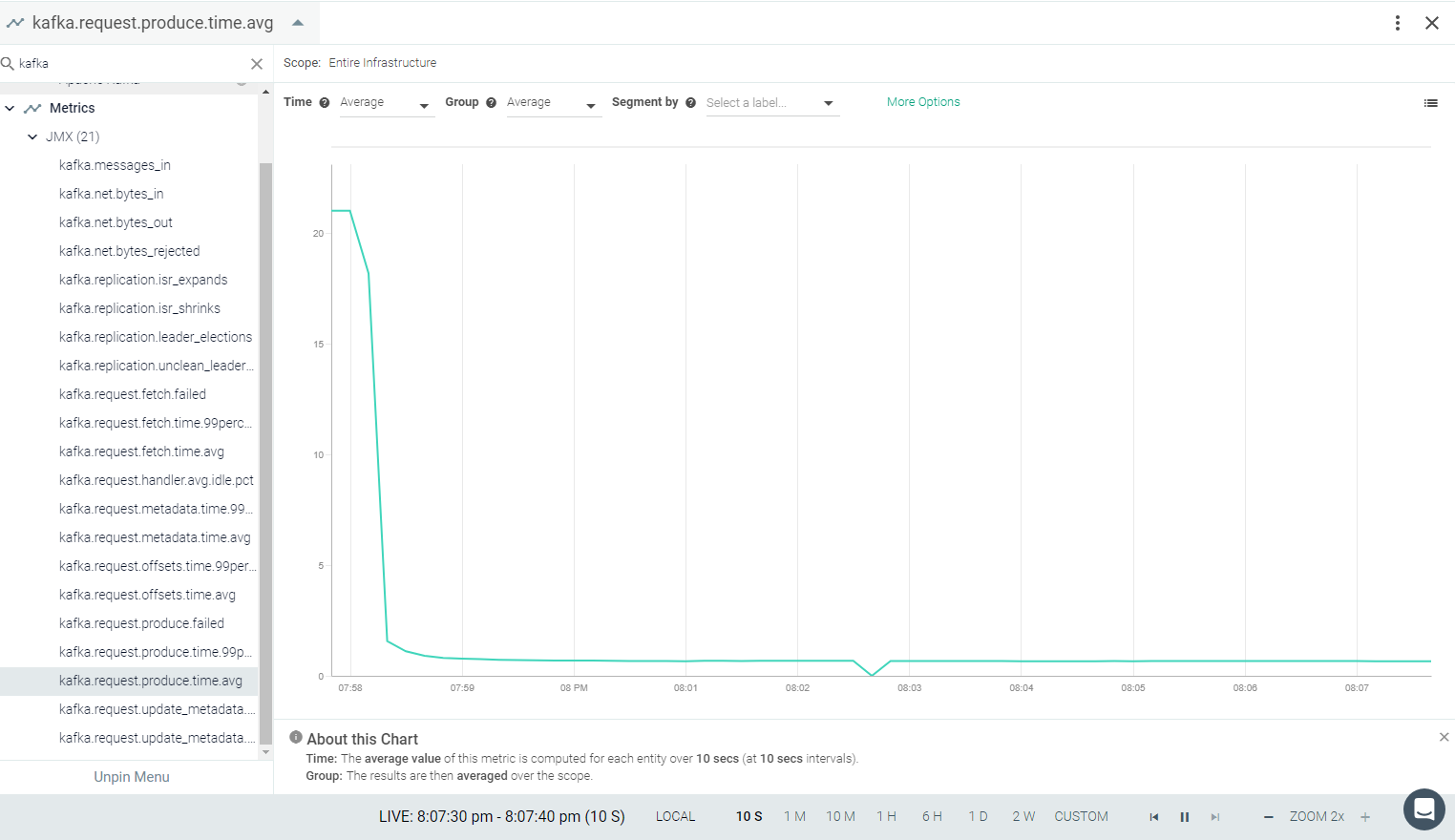Open Segment by label dropdown
The image size is (1455, 840).
pyautogui.click(x=771, y=103)
